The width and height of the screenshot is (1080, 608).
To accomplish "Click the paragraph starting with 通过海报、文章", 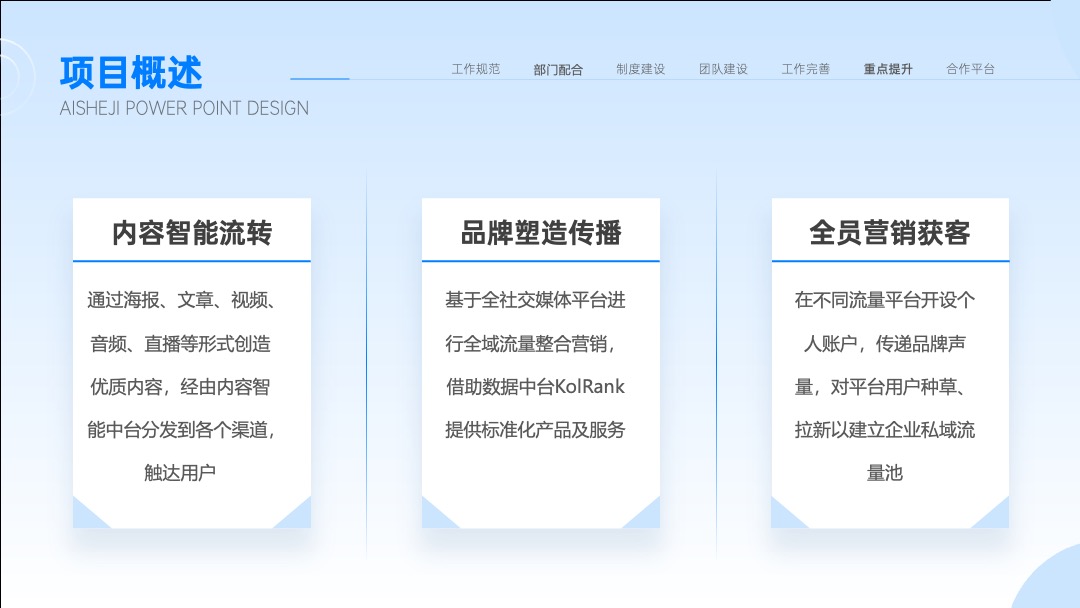I will pyautogui.click(x=180, y=386).
